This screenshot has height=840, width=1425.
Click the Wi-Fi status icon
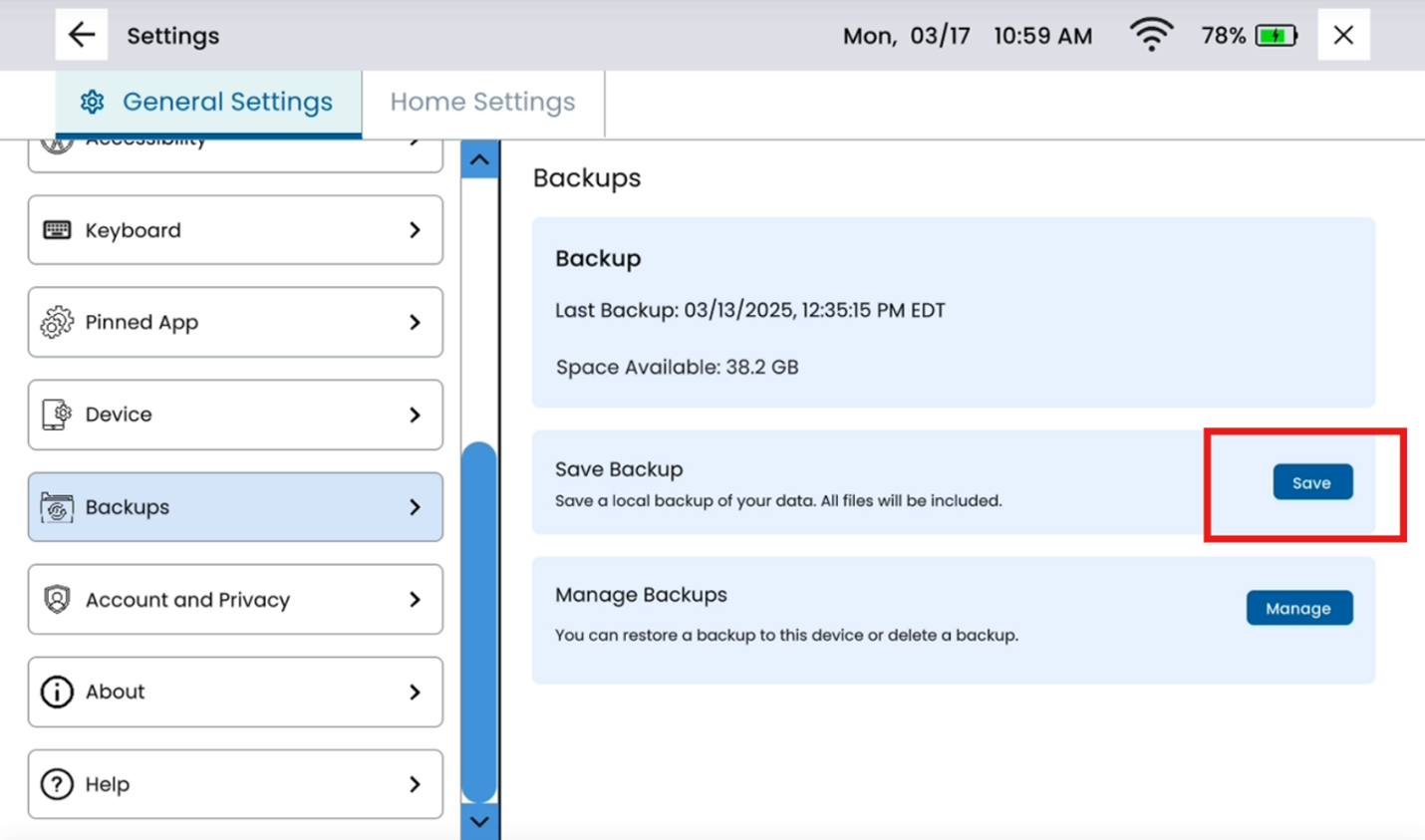point(1151,36)
